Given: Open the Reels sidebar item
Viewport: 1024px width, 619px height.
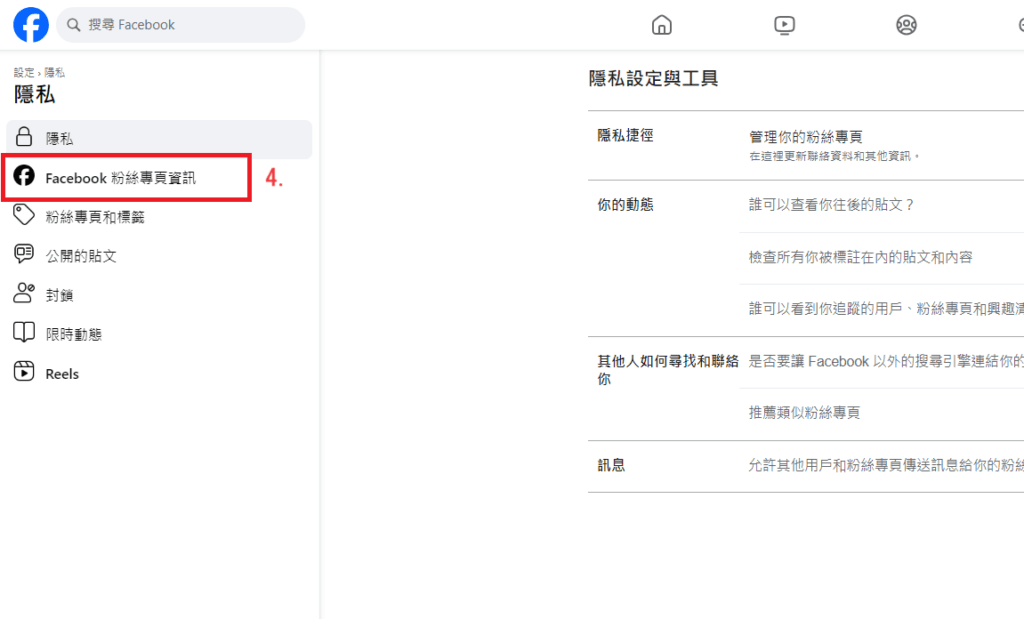Looking at the screenshot, I should coord(62,374).
